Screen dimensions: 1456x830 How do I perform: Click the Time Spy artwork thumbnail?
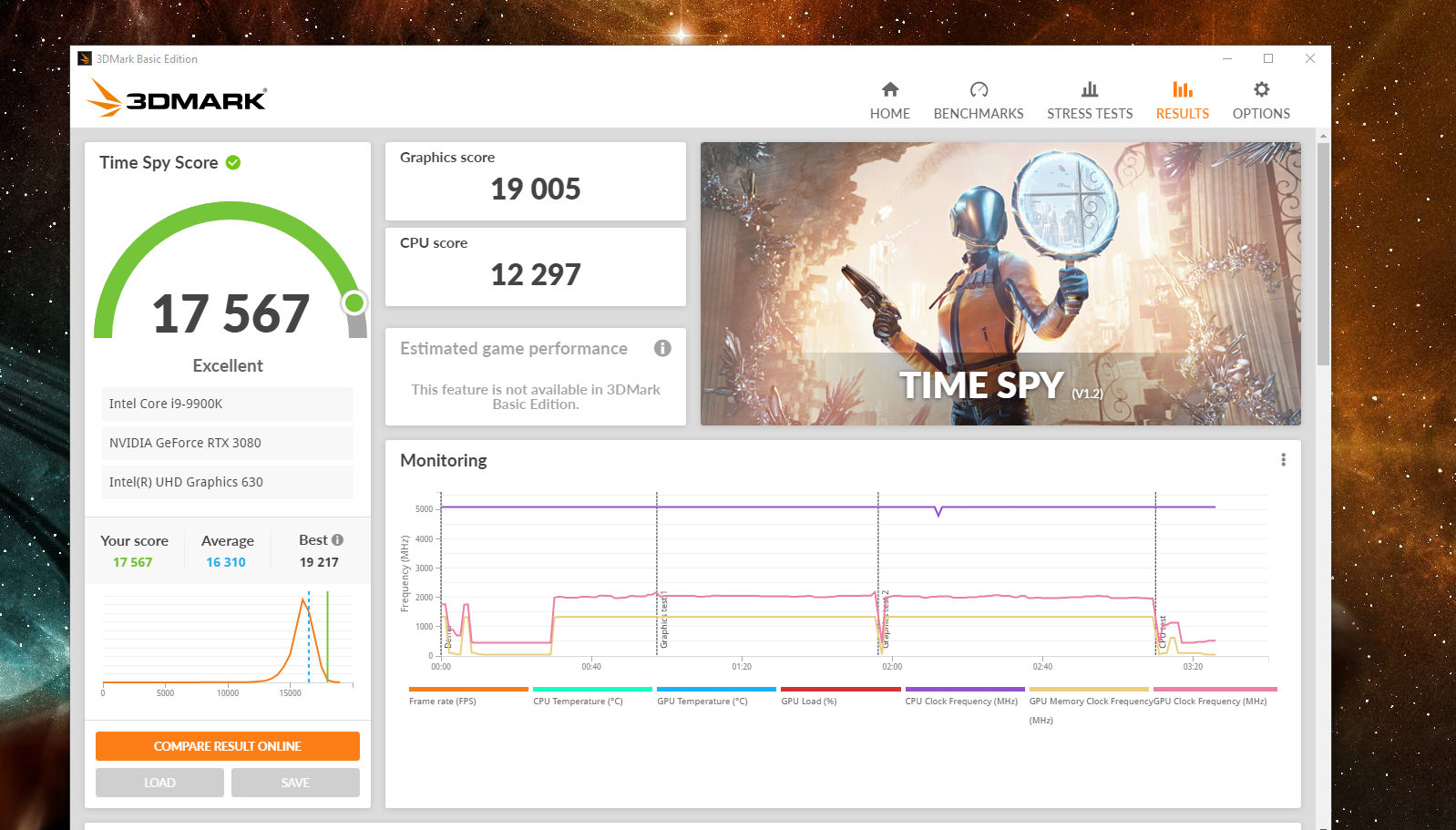1000,283
